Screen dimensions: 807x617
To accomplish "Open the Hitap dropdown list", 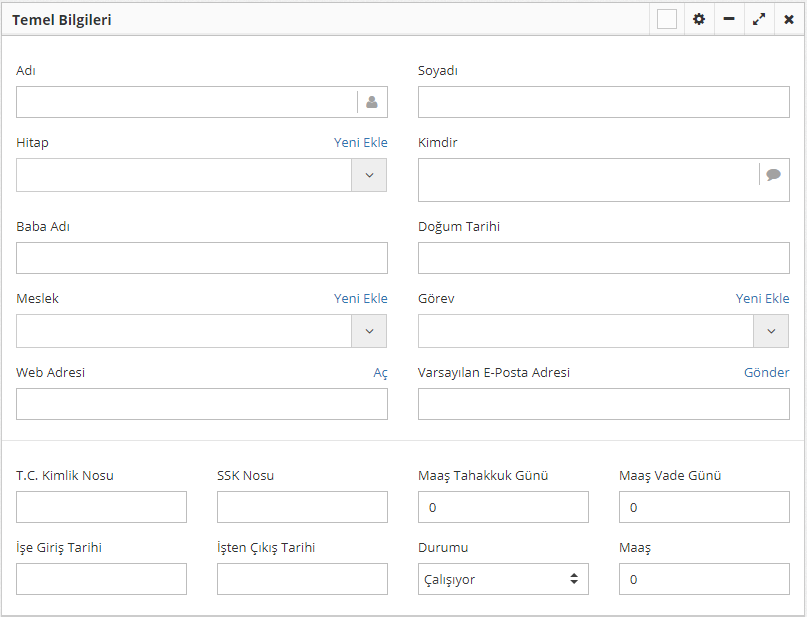I will click(369, 175).
